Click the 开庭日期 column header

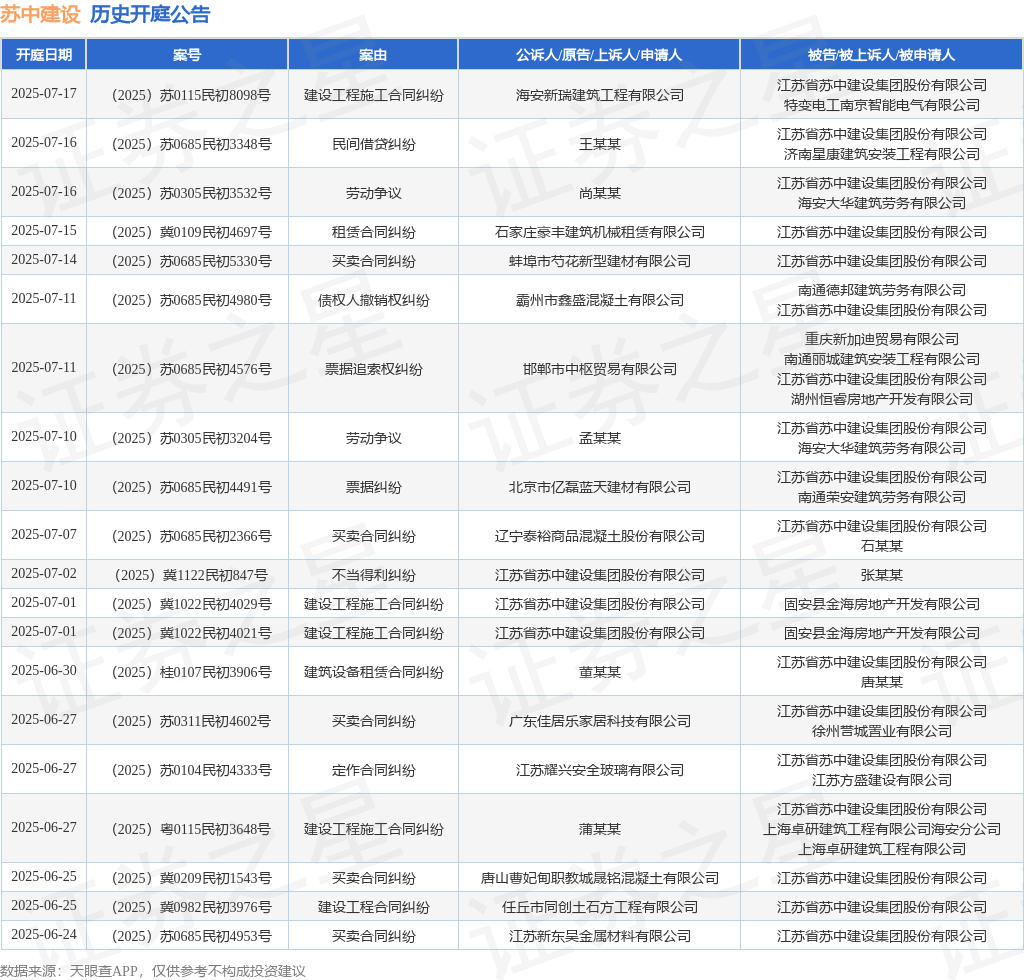coord(44,55)
